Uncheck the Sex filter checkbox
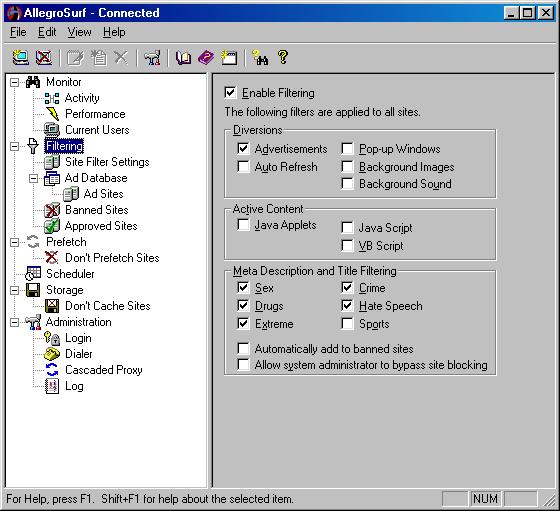The width and height of the screenshot is (560, 511). pos(243,288)
